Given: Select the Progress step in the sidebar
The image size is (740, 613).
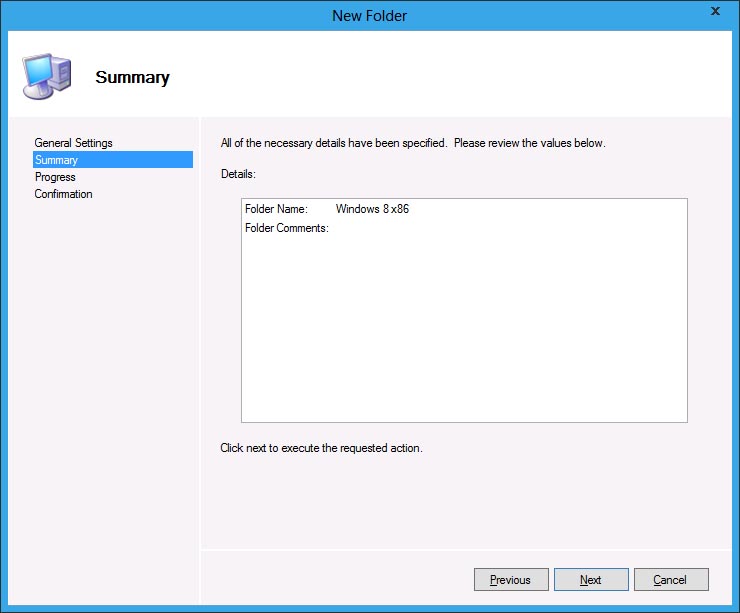Looking at the screenshot, I should coord(55,177).
